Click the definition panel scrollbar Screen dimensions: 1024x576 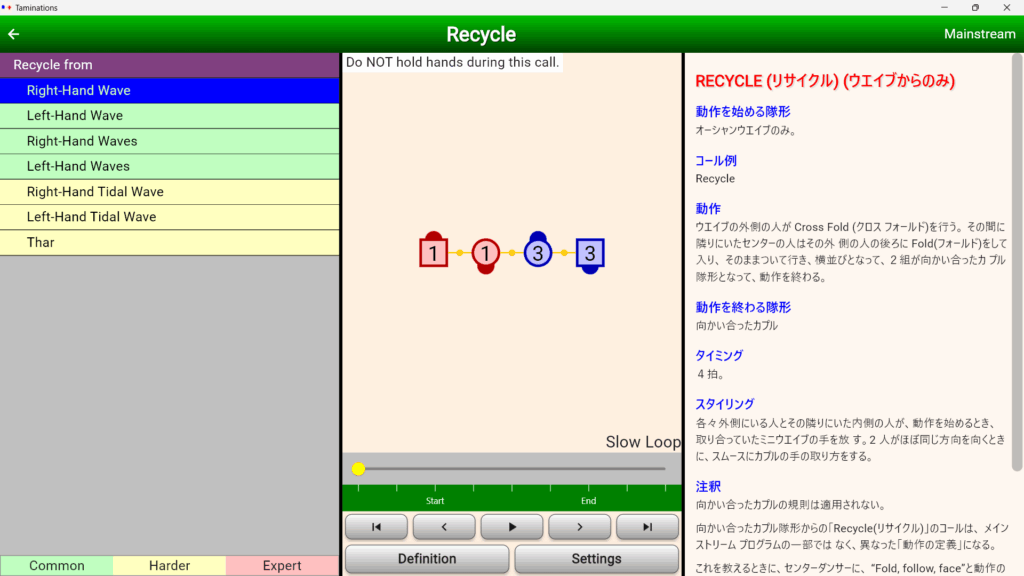click(1016, 263)
